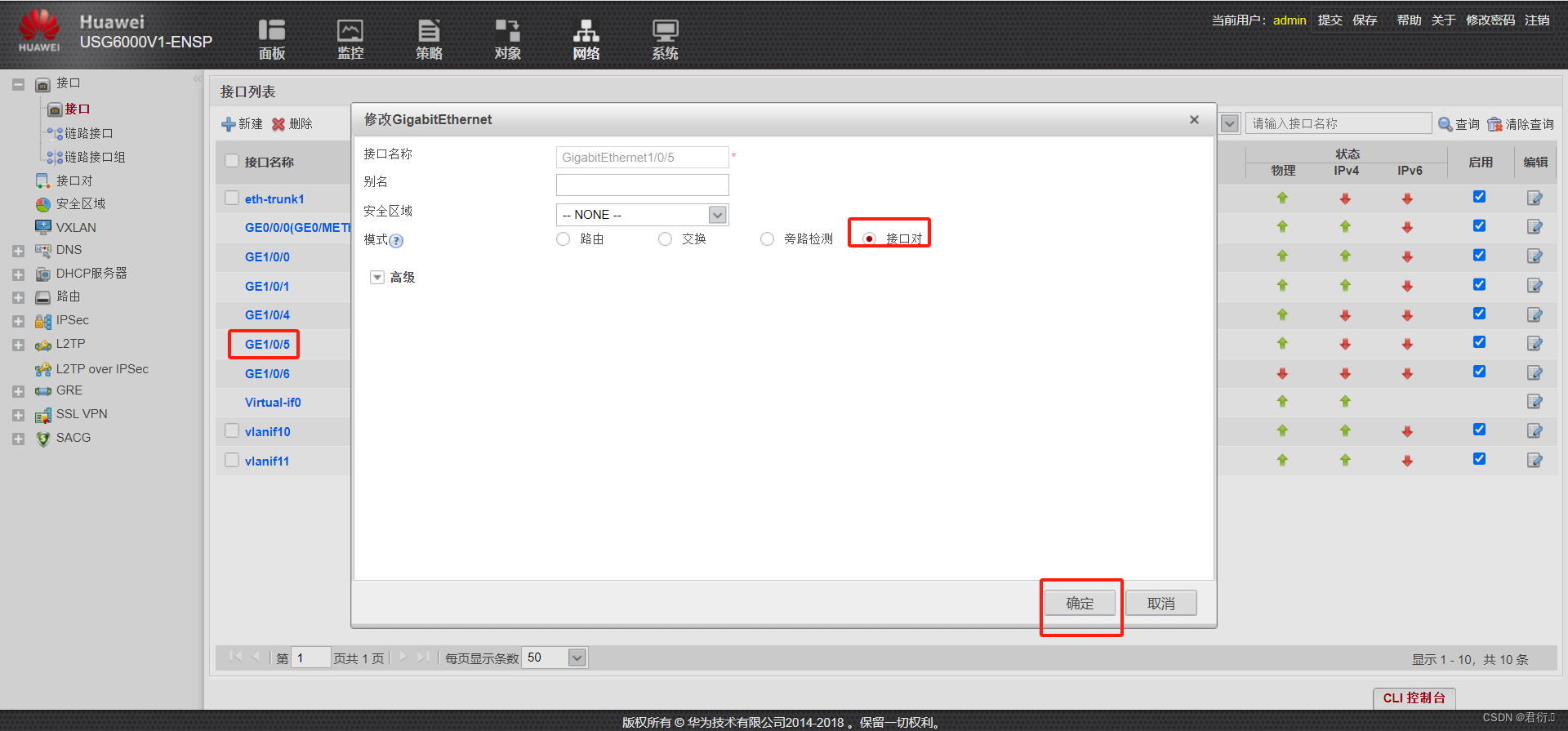Toggle 启用 checkbox for GE1/0/6 row

[x=1479, y=372]
